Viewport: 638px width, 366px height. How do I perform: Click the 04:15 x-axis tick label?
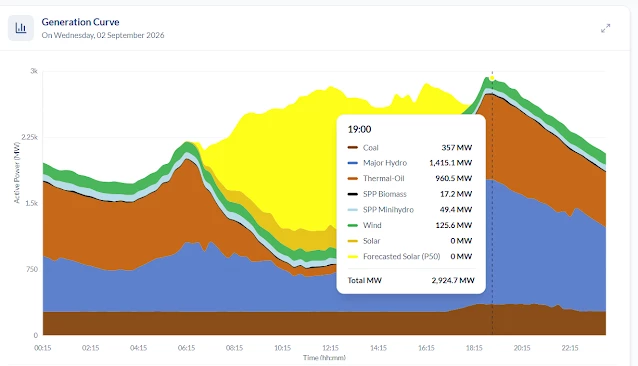(x=138, y=348)
